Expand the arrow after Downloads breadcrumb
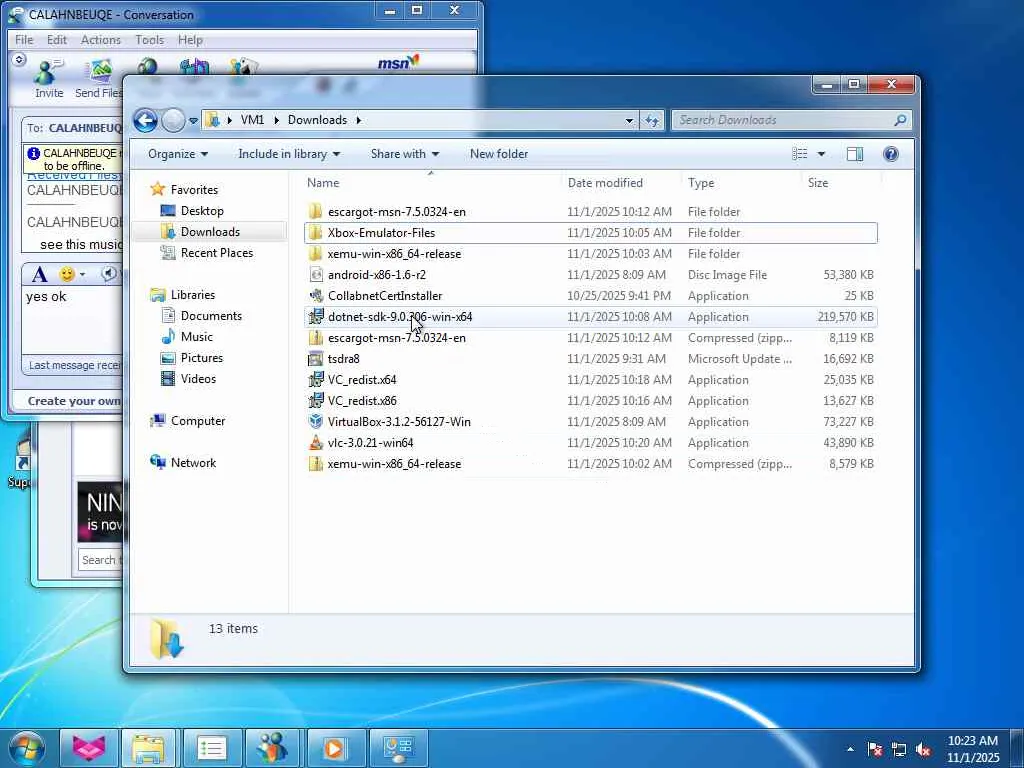Screen dimensions: 1024x768 (359, 120)
